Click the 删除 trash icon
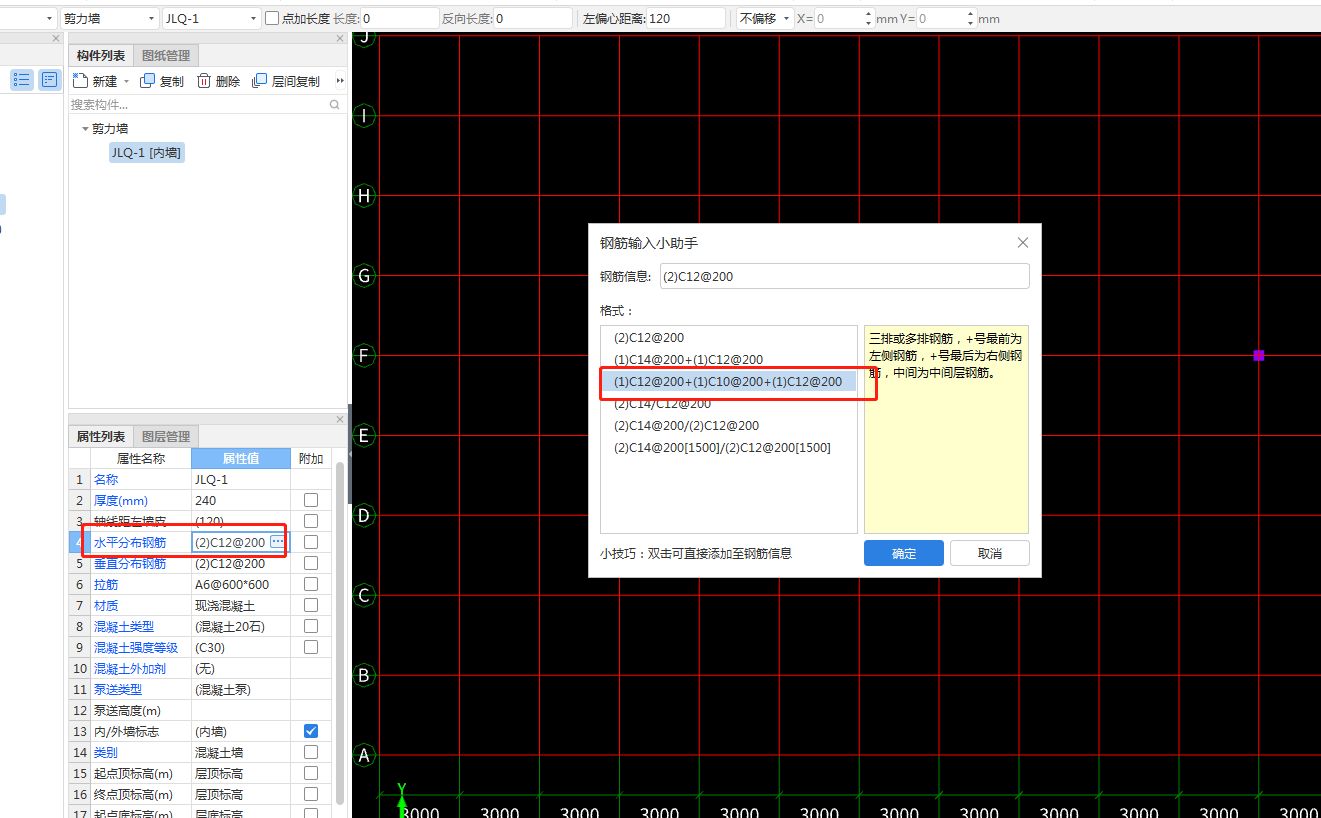Screen dimensions: 1321x818 [204, 81]
